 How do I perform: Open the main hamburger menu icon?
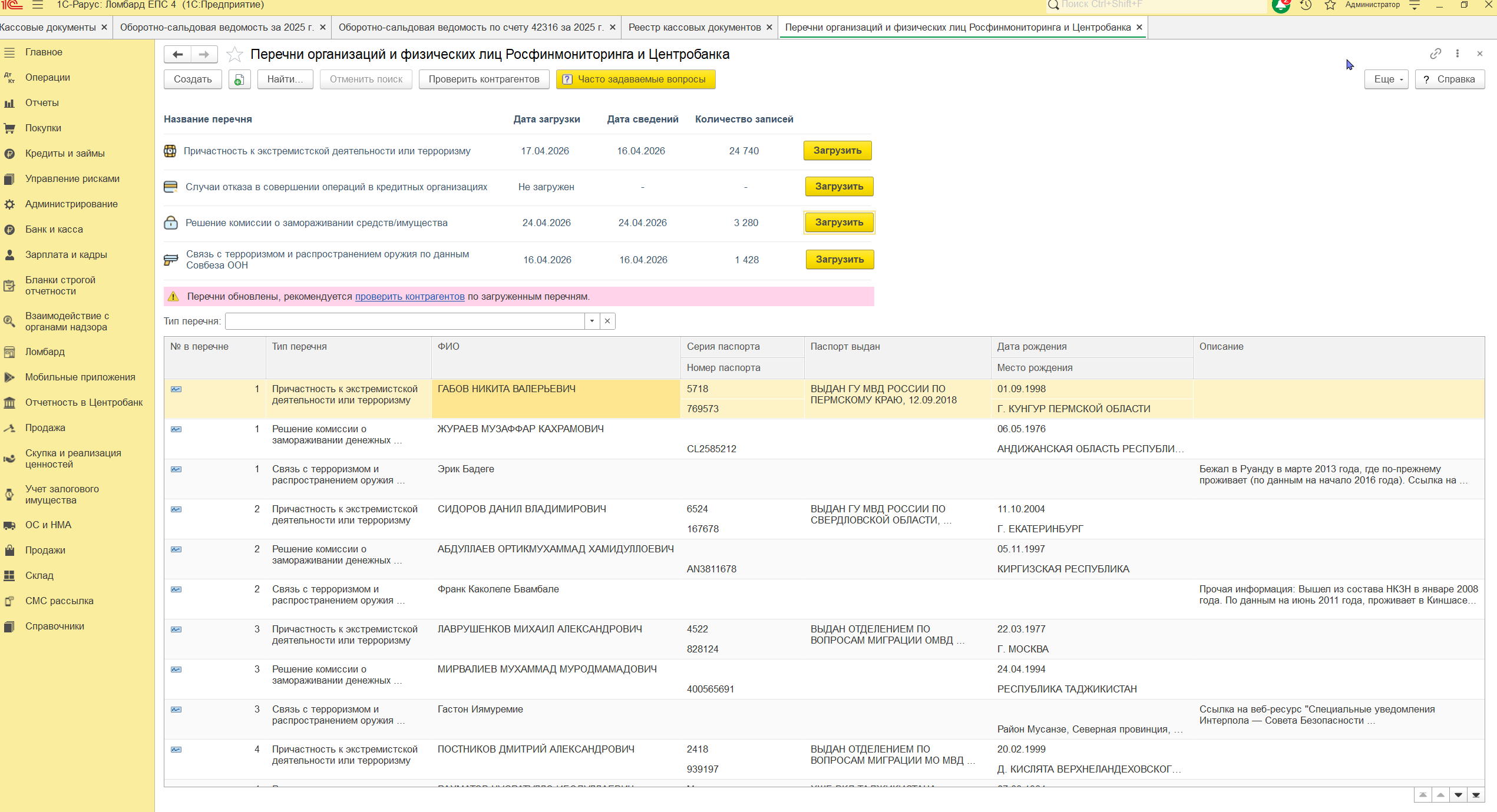(x=38, y=5)
